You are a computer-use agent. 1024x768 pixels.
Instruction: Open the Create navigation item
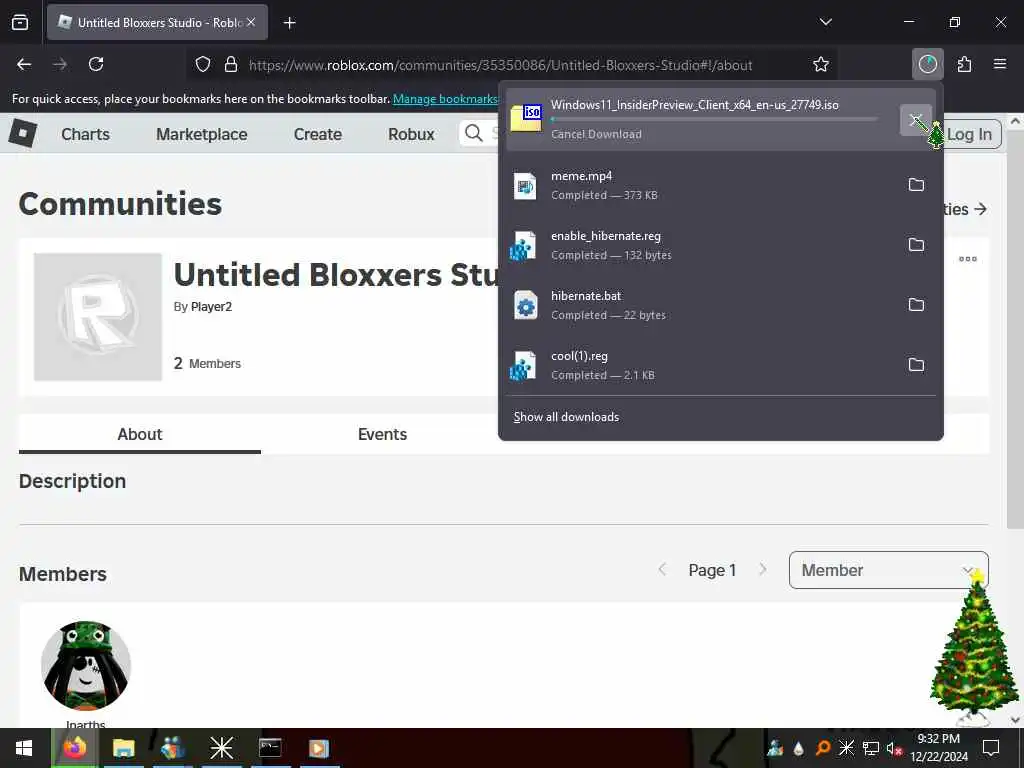(x=318, y=134)
